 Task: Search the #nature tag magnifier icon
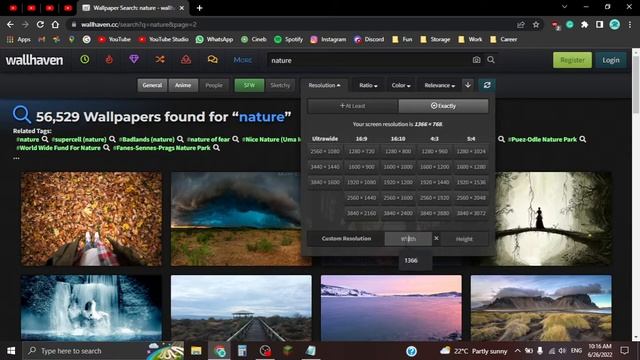(x=45, y=139)
